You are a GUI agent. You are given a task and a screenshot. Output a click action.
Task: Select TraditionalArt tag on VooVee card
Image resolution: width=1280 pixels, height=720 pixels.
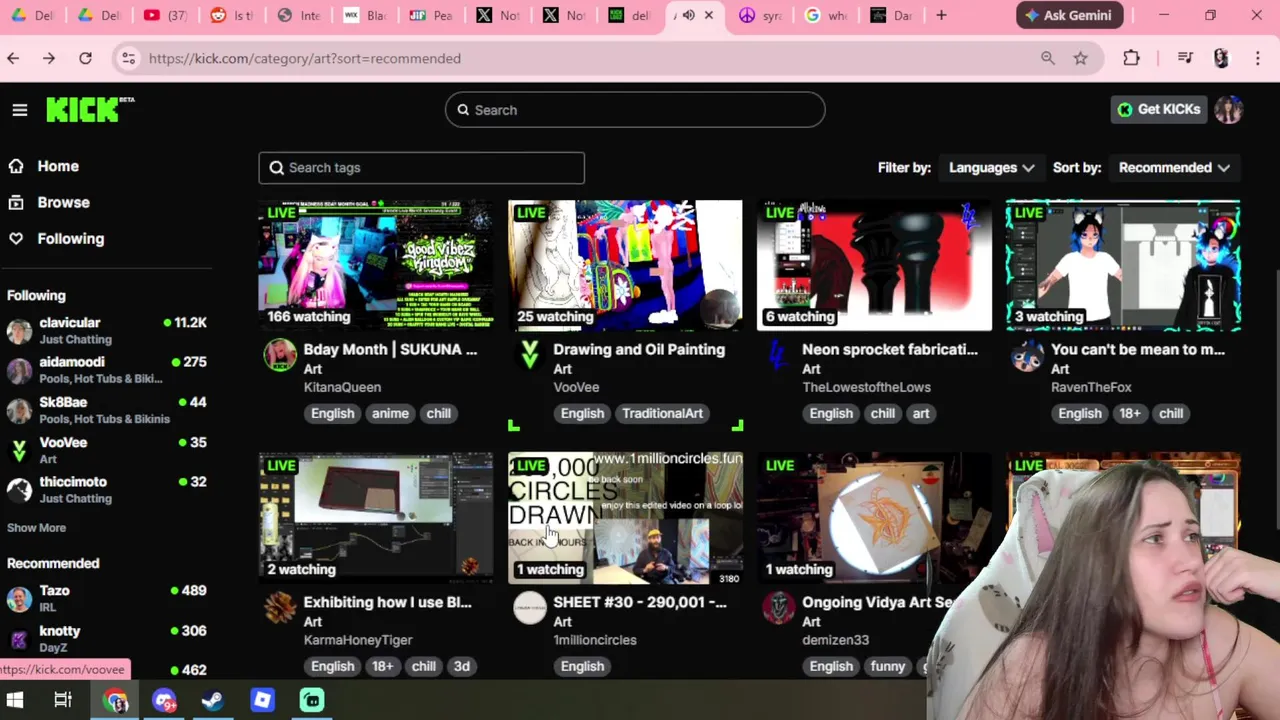[x=662, y=413]
